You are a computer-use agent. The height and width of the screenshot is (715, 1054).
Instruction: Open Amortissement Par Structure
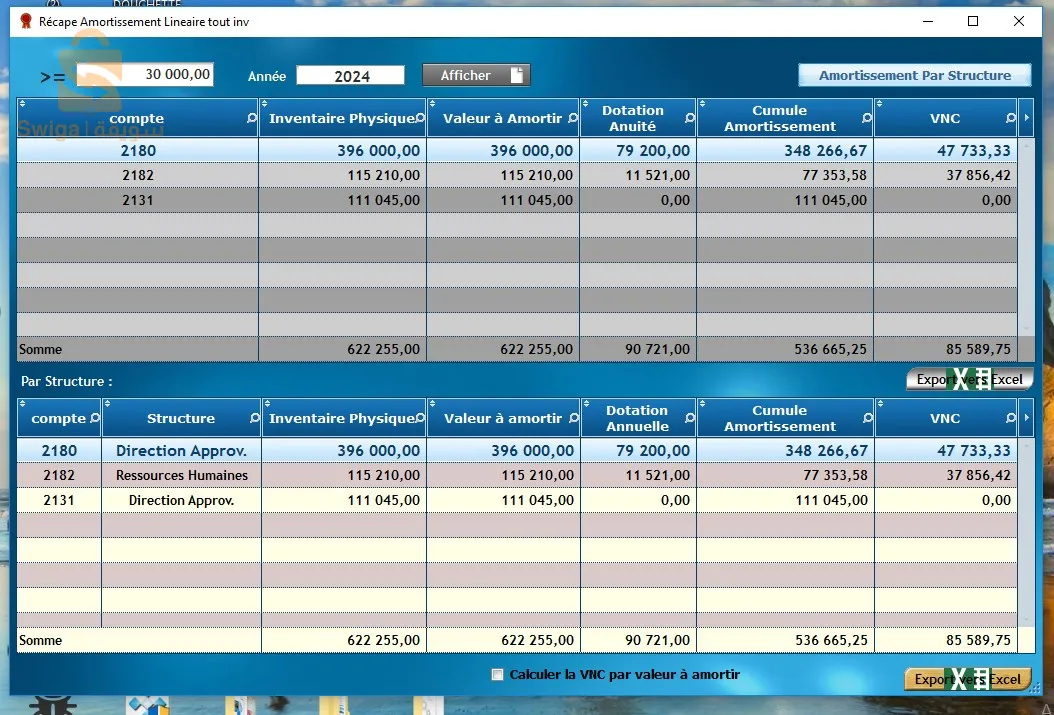[x=913, y=75]
